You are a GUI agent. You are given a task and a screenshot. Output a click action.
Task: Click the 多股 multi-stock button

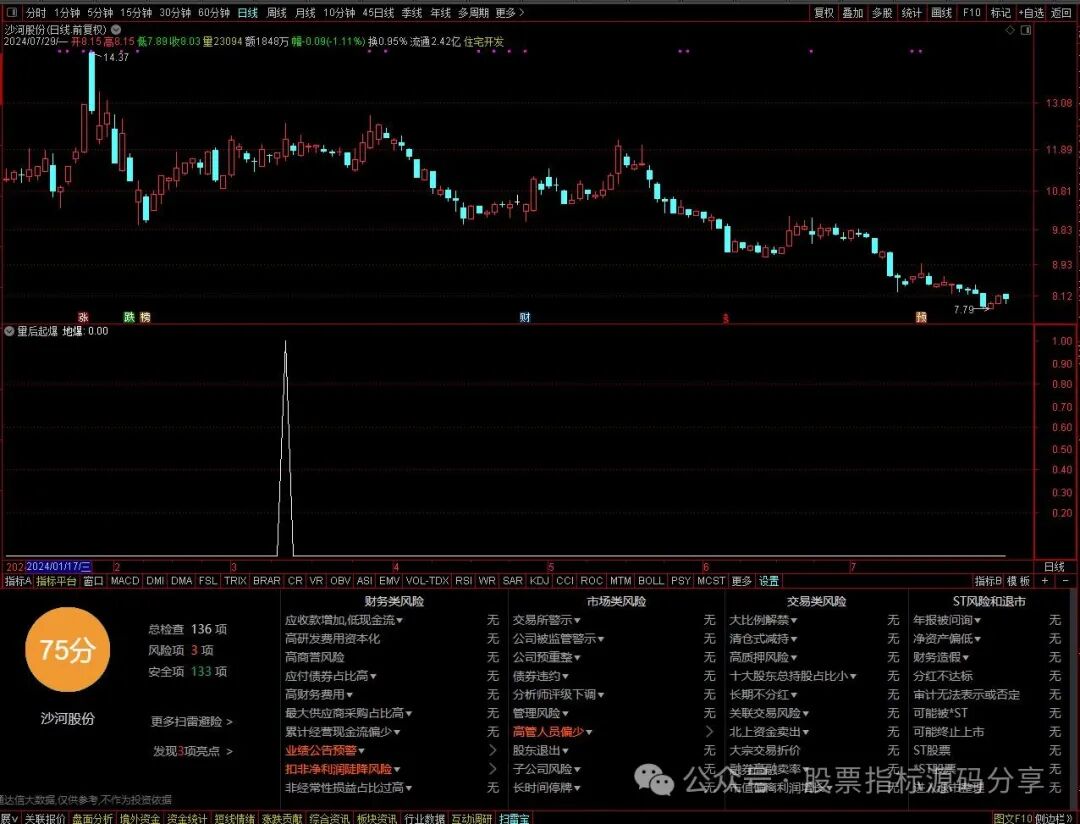coord(882,13)
